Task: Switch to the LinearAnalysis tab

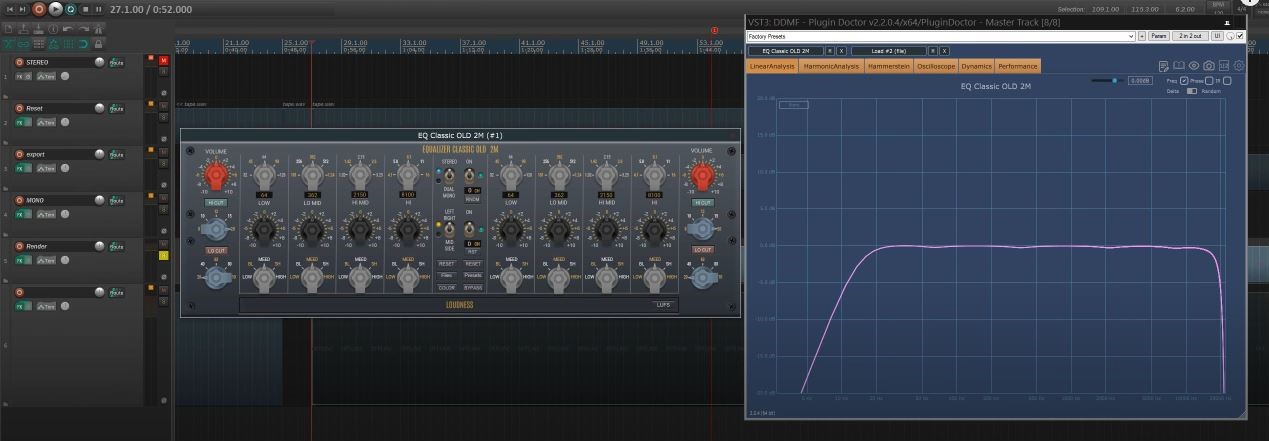Action: 772,66
